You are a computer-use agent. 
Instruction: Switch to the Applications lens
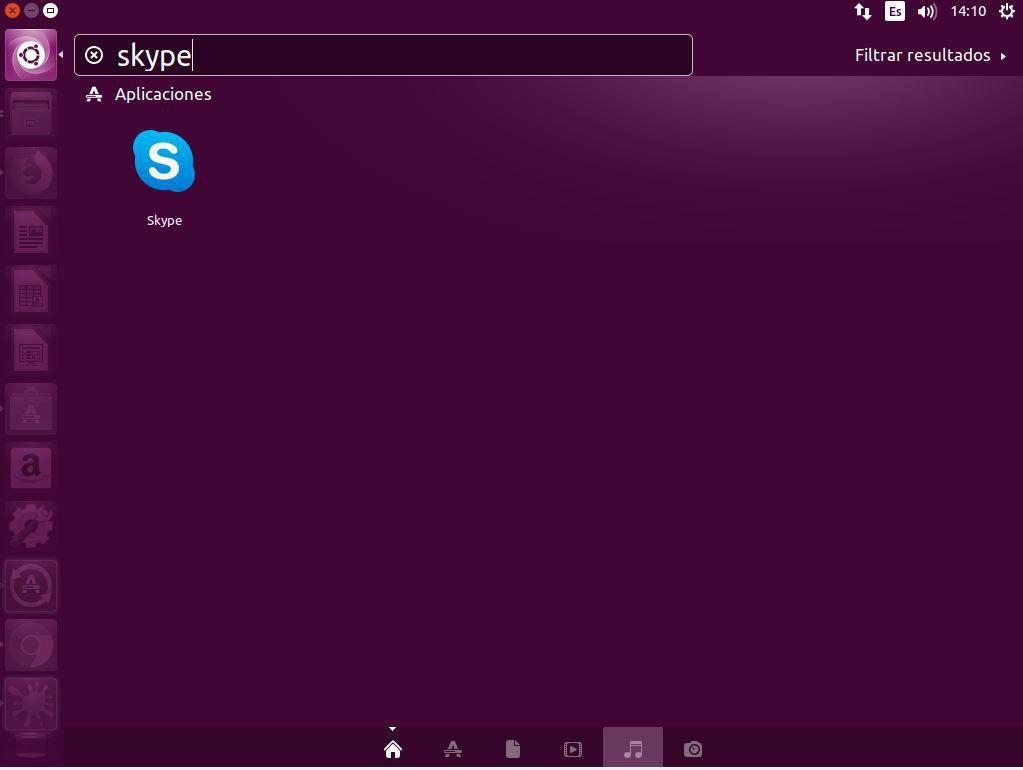453,749
